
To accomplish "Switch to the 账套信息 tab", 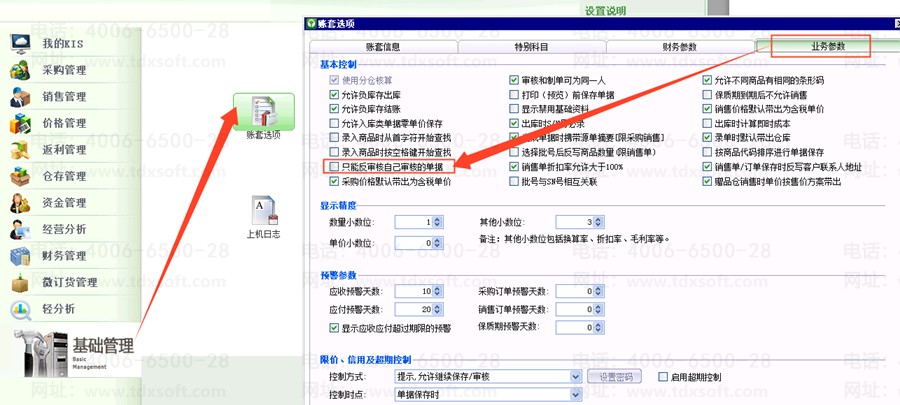I will [383, 47].
